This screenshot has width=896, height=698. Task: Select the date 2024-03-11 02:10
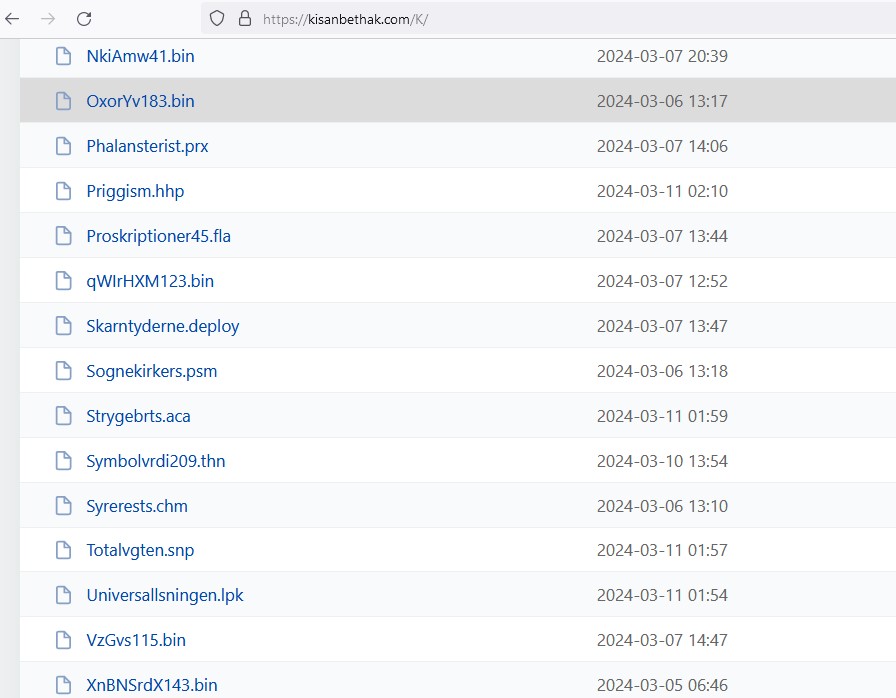click(662, 191)
